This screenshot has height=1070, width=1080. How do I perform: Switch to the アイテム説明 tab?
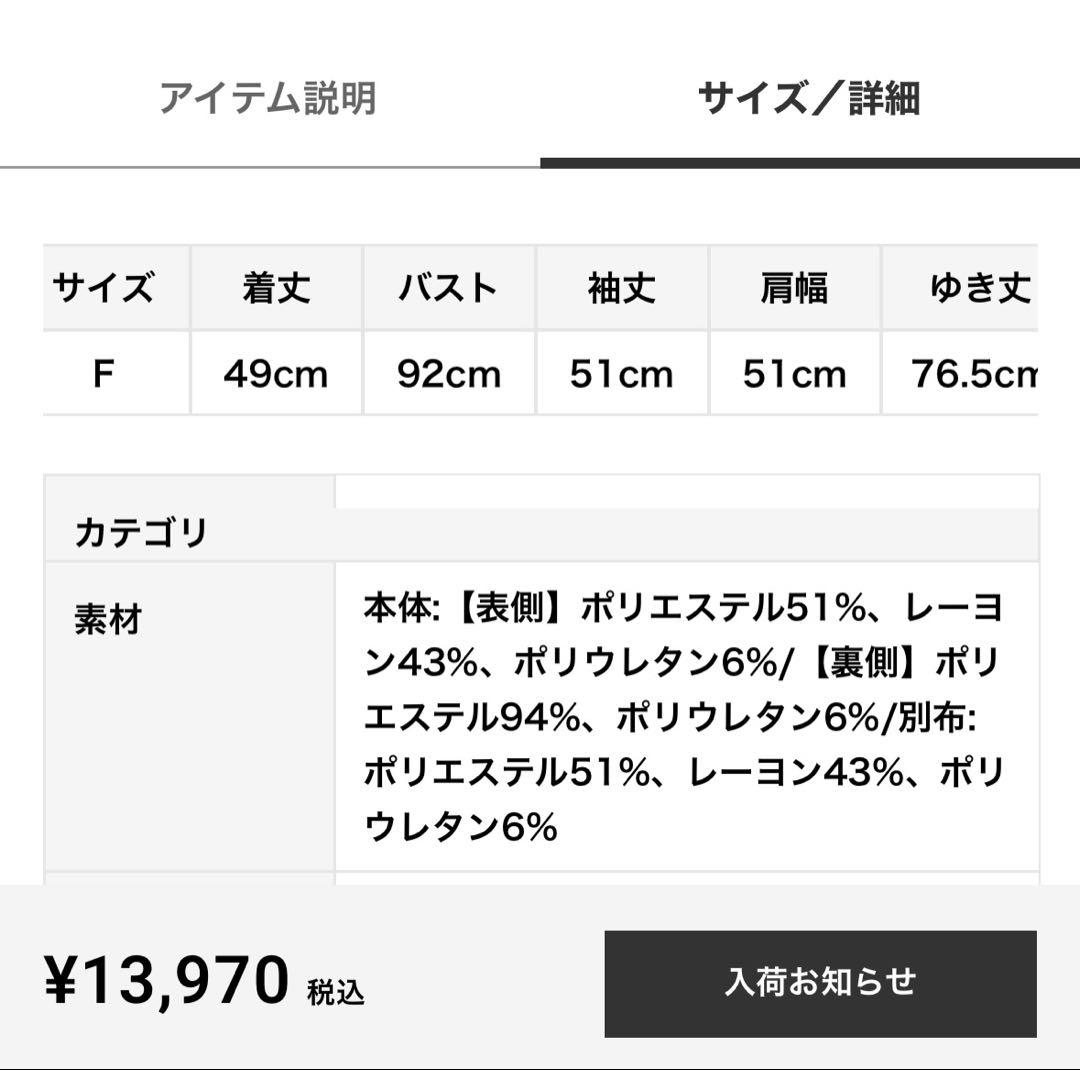pos(268,99)
